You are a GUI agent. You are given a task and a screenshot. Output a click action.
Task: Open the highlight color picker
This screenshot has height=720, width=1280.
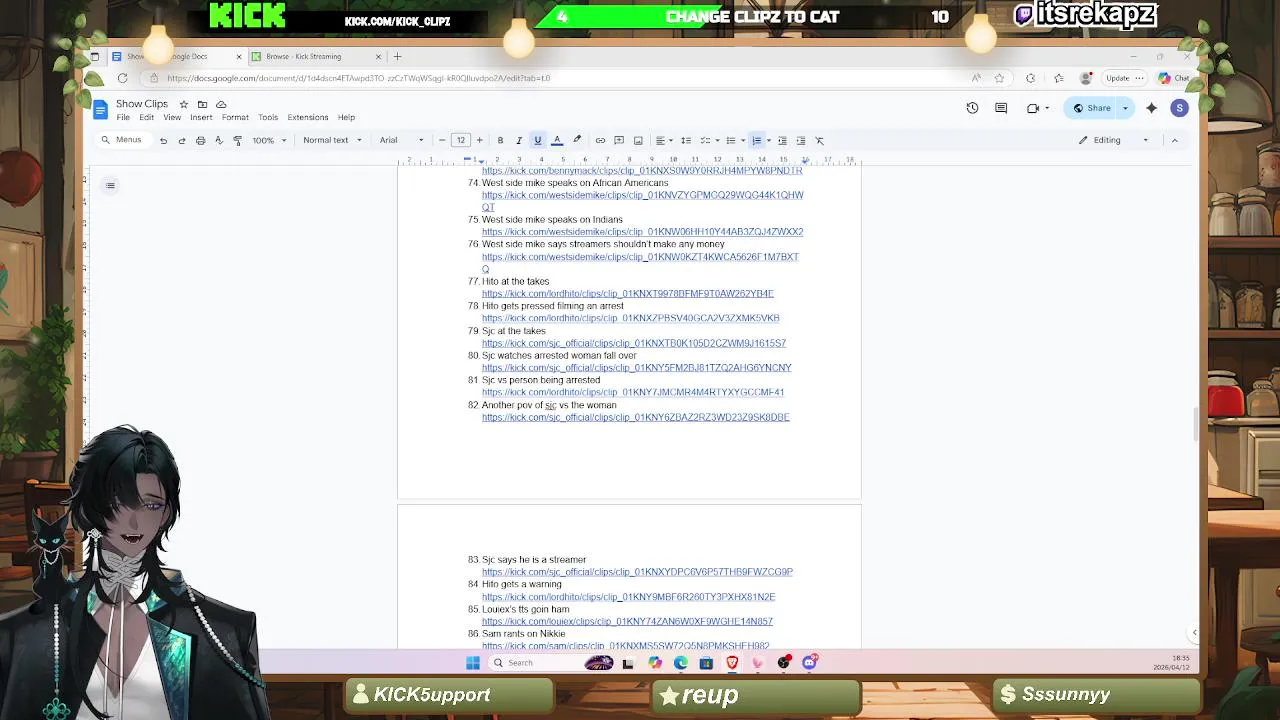click(577, 140)
